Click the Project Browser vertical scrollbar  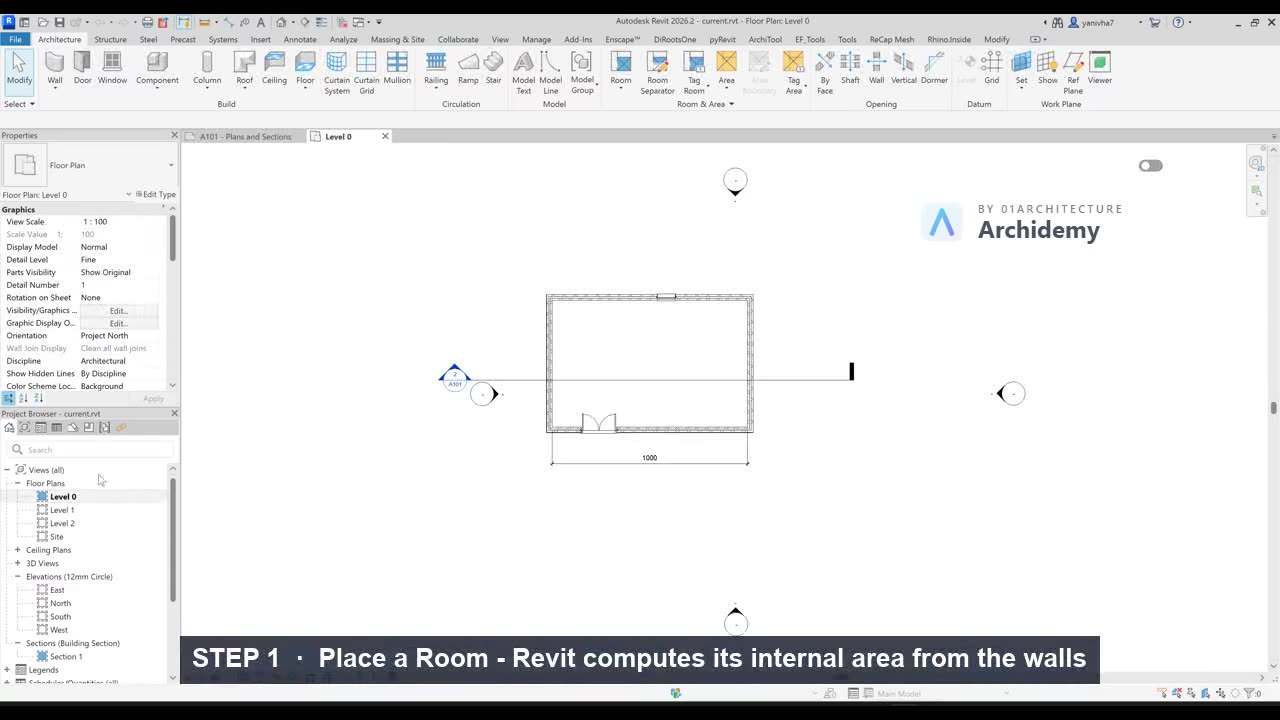click(x=173, y=540)
